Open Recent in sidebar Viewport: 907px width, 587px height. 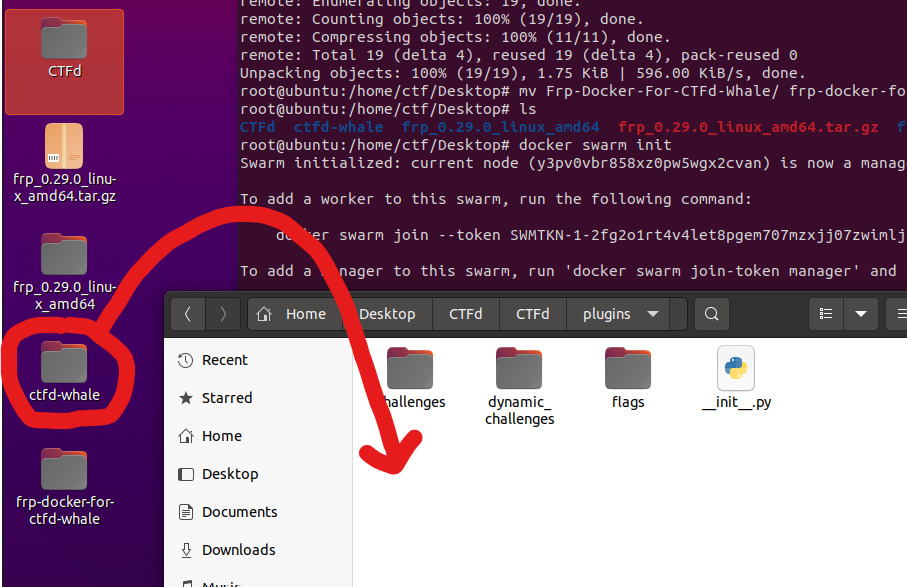click(258, 360)
